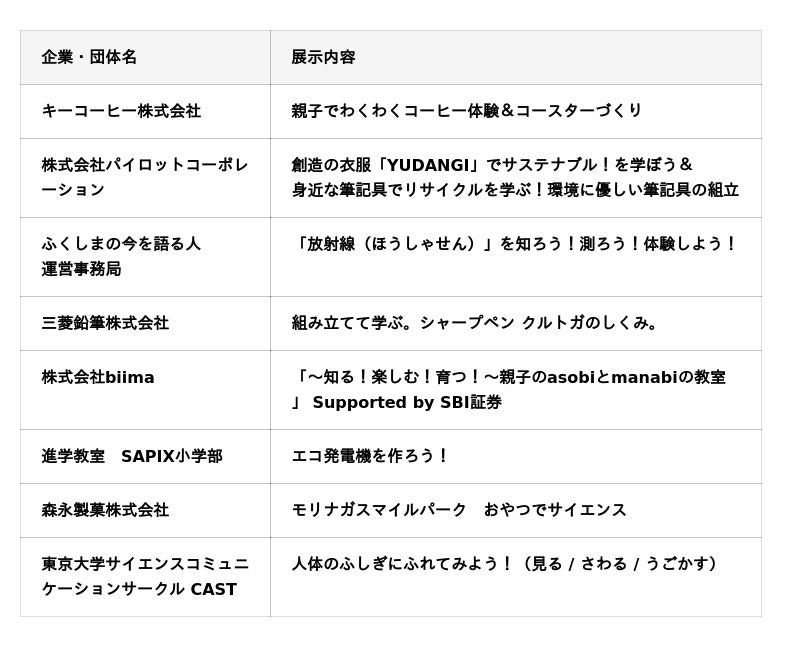Screen dimensions: 800x647
Task: Select 株式会社パイロットコーポレーション company name
Action: click(x=145, y=178)
